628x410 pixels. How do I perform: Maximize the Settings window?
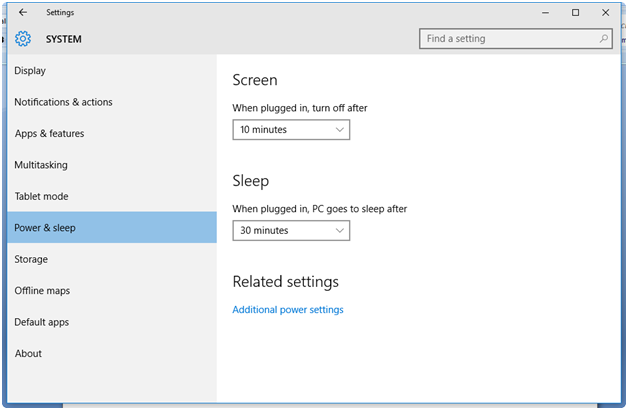(x=575, y=13)
